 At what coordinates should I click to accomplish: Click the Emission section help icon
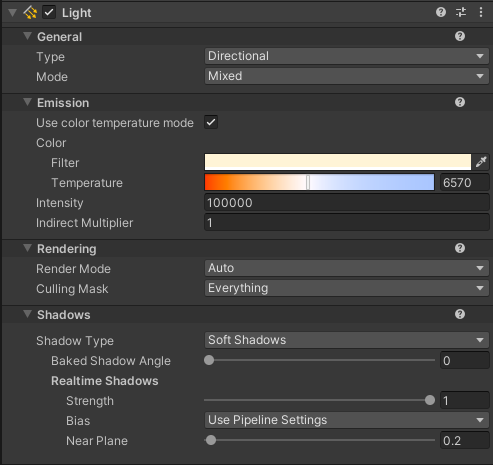[x=460, y=102]
